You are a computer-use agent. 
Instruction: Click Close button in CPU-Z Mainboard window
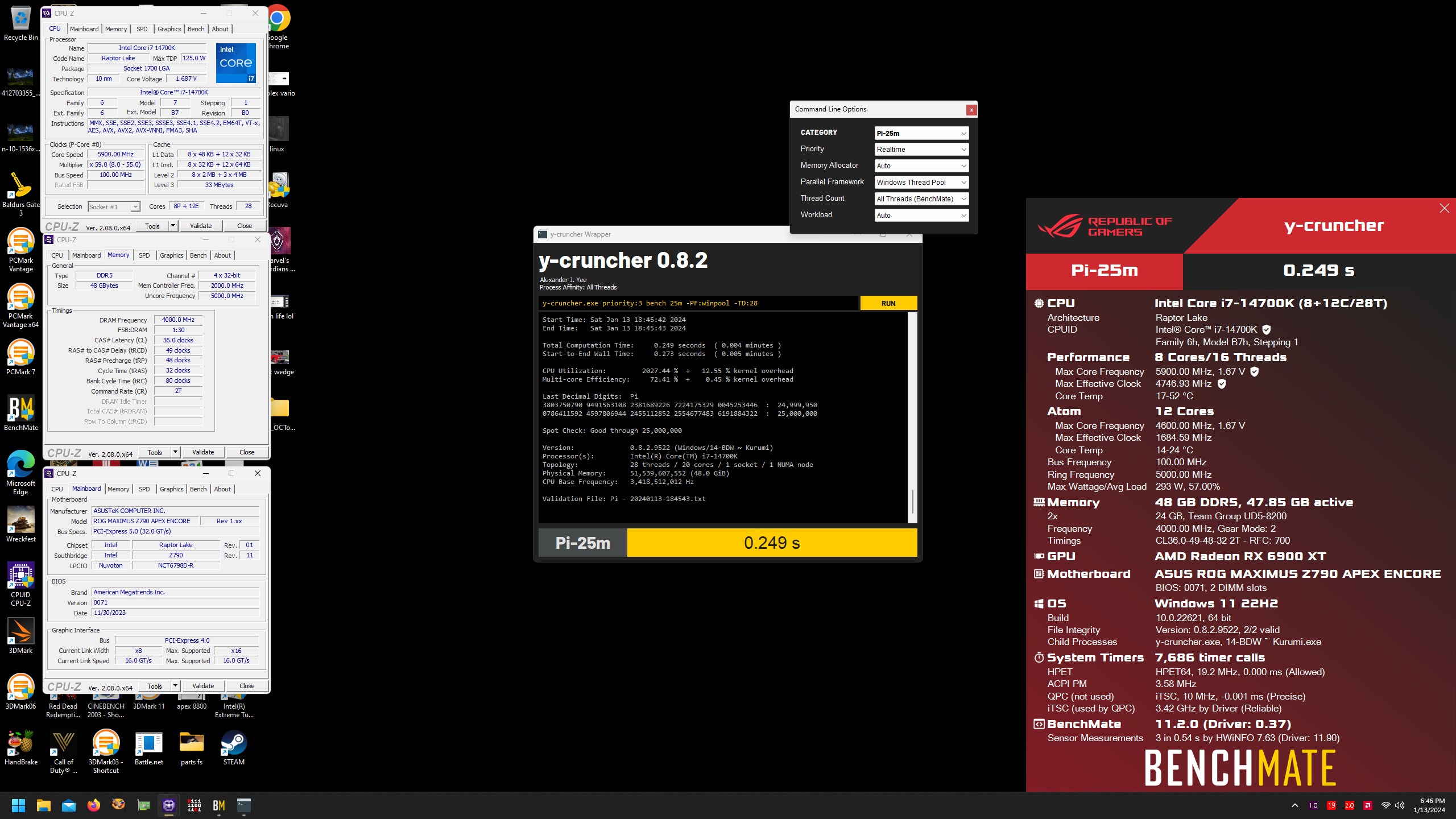[x=247, y=686]
